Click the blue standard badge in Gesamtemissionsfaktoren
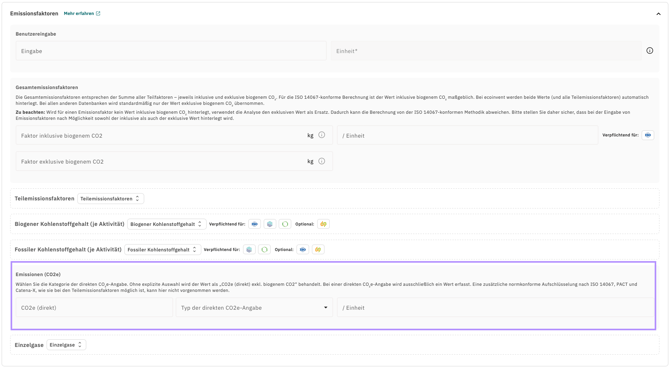The width and height of the screenshot is (670, 368). [x=648, y=135]
